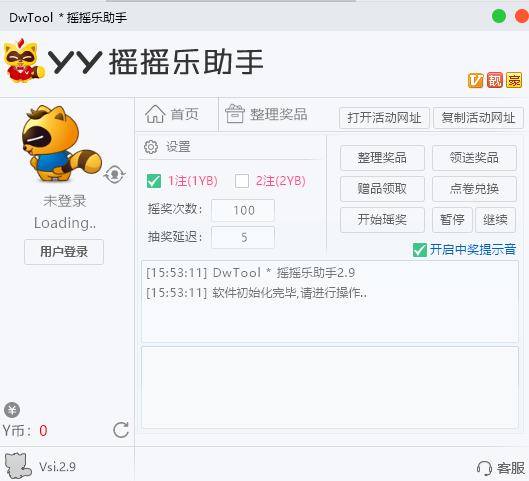
Task: Click the 用户登录 button
Action: pyautogui.click(x=64, y=252)
